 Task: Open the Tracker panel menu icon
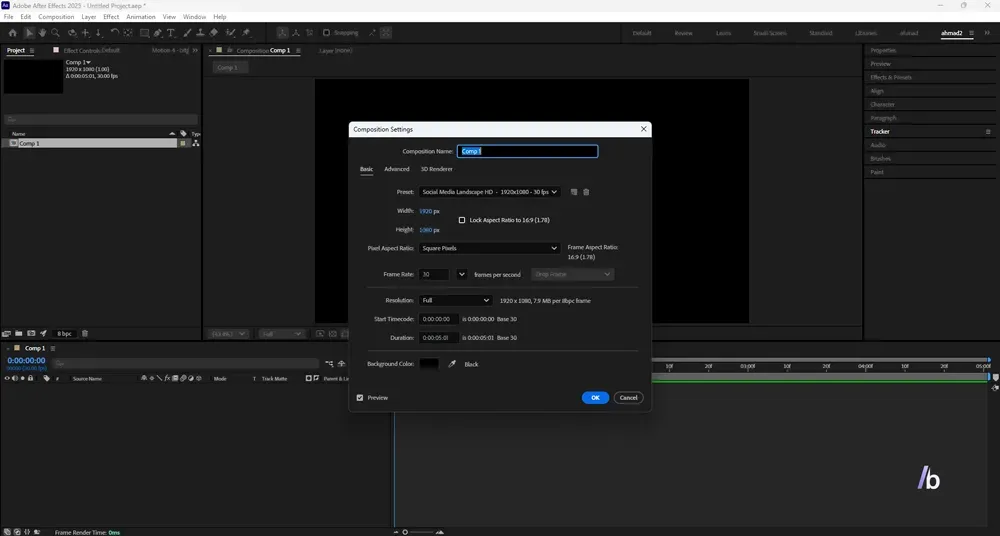tap(988, 131)
